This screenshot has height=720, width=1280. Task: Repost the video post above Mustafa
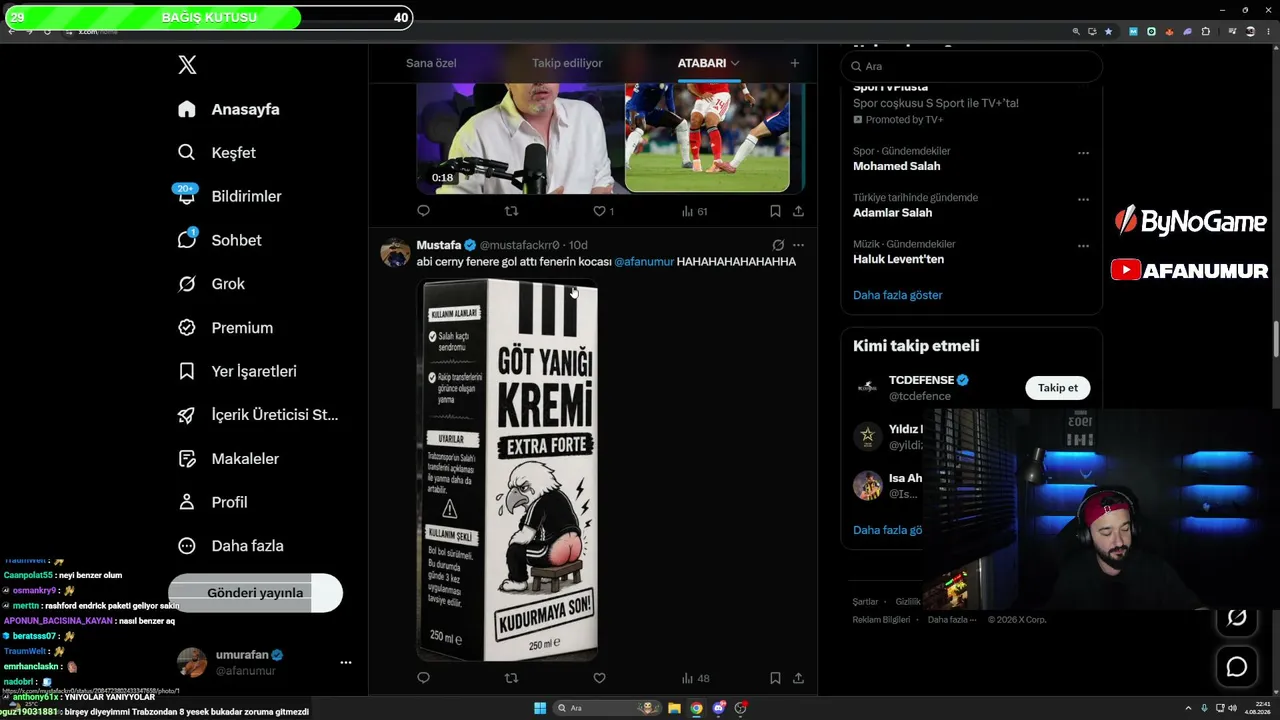[511, 211]
